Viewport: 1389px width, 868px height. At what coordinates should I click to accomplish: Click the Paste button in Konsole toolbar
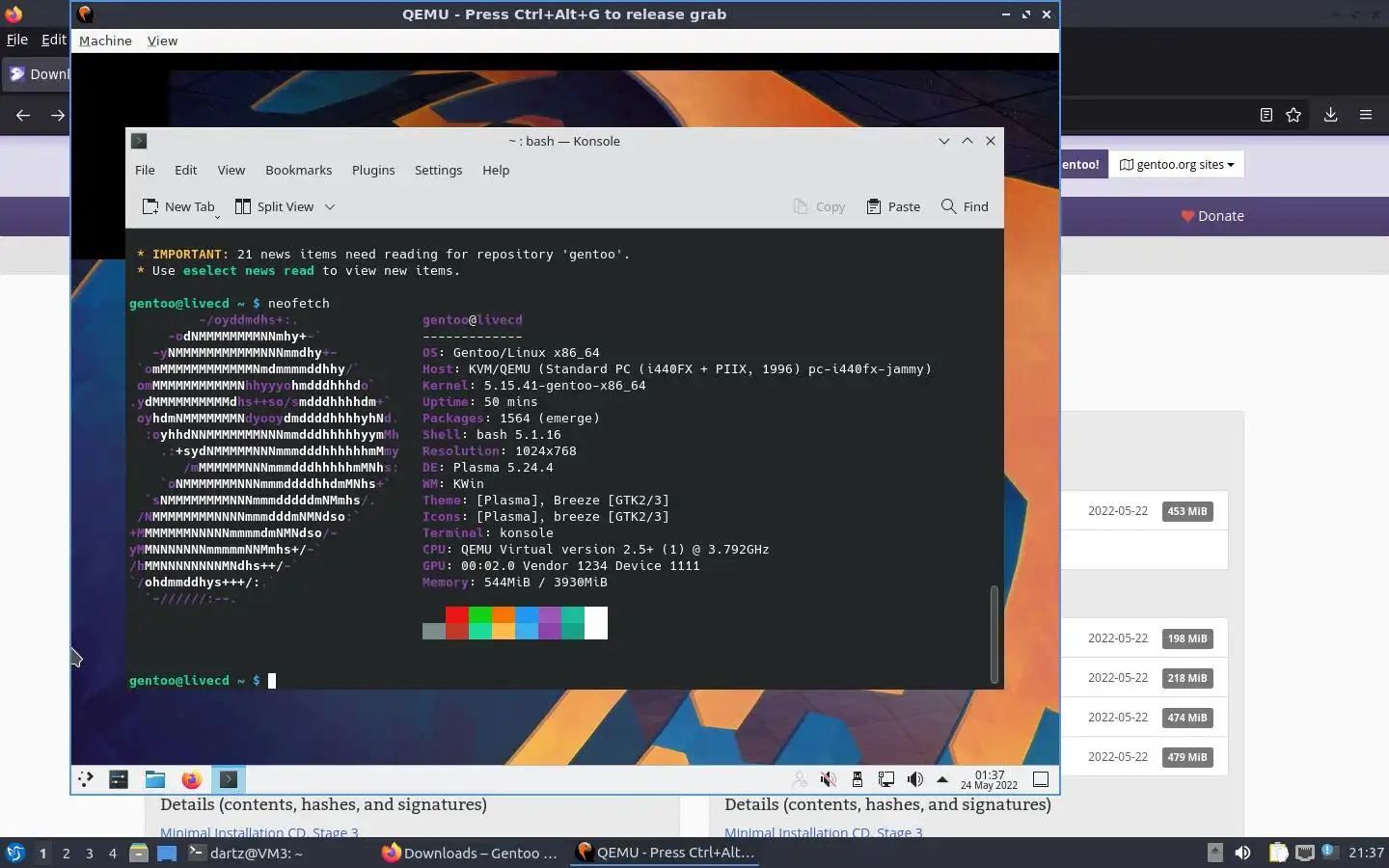893,206
